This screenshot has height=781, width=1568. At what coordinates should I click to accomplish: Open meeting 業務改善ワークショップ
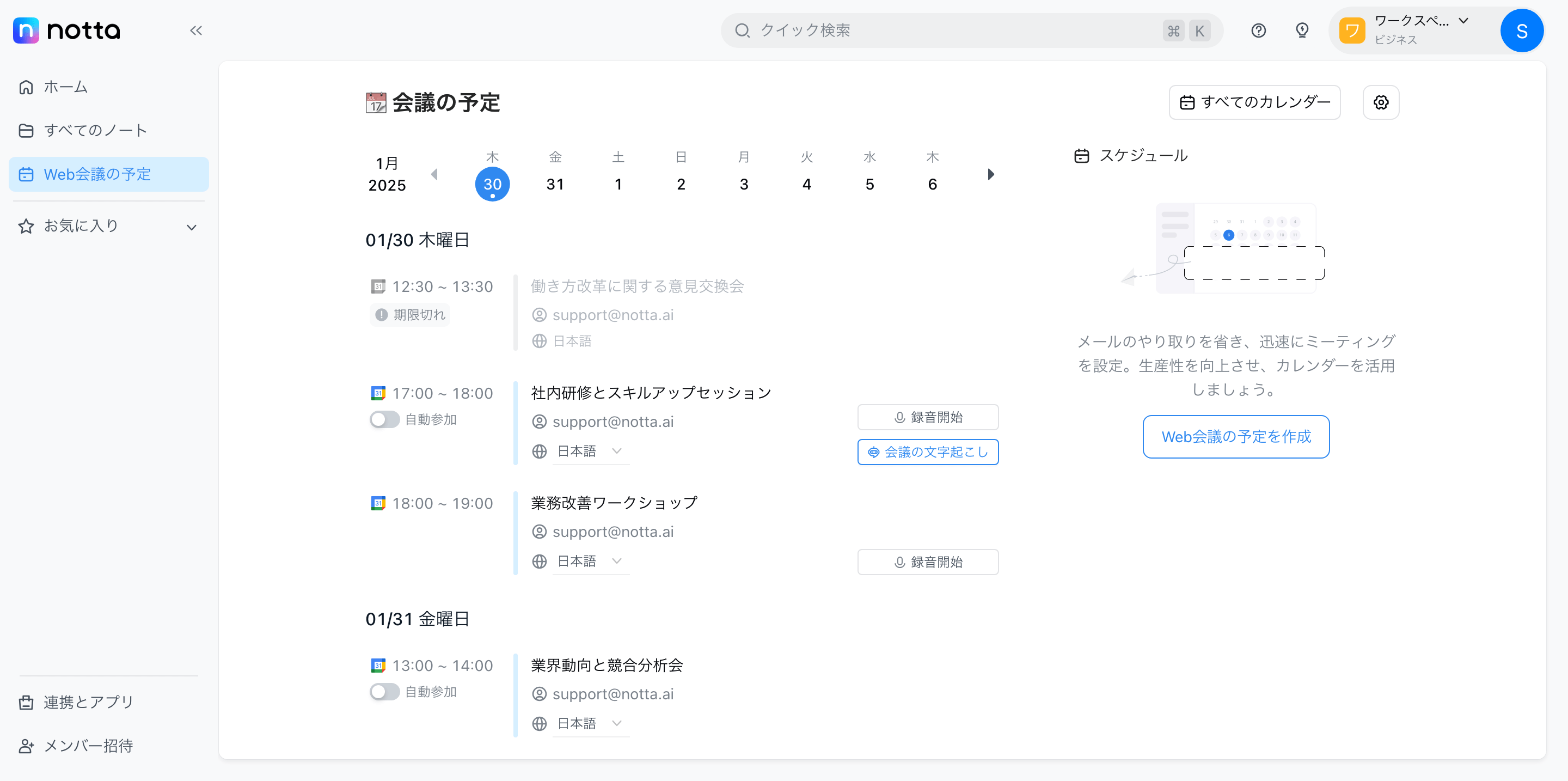pos(614,503)
